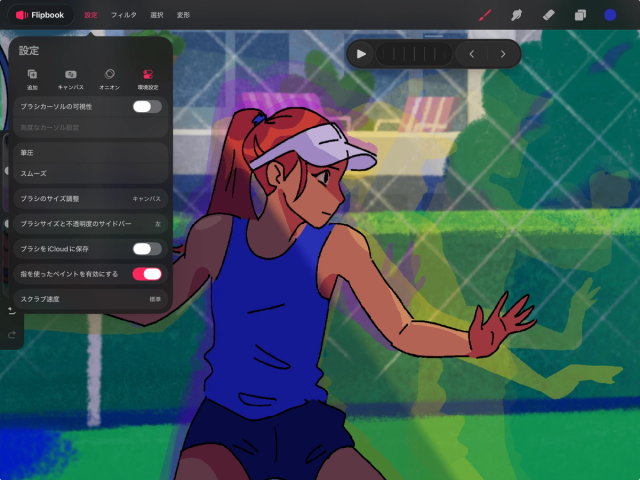This screenshot has width=640, height=480.
Task: Switch to the オニオン tab
Action: click(x=109, y=80)
